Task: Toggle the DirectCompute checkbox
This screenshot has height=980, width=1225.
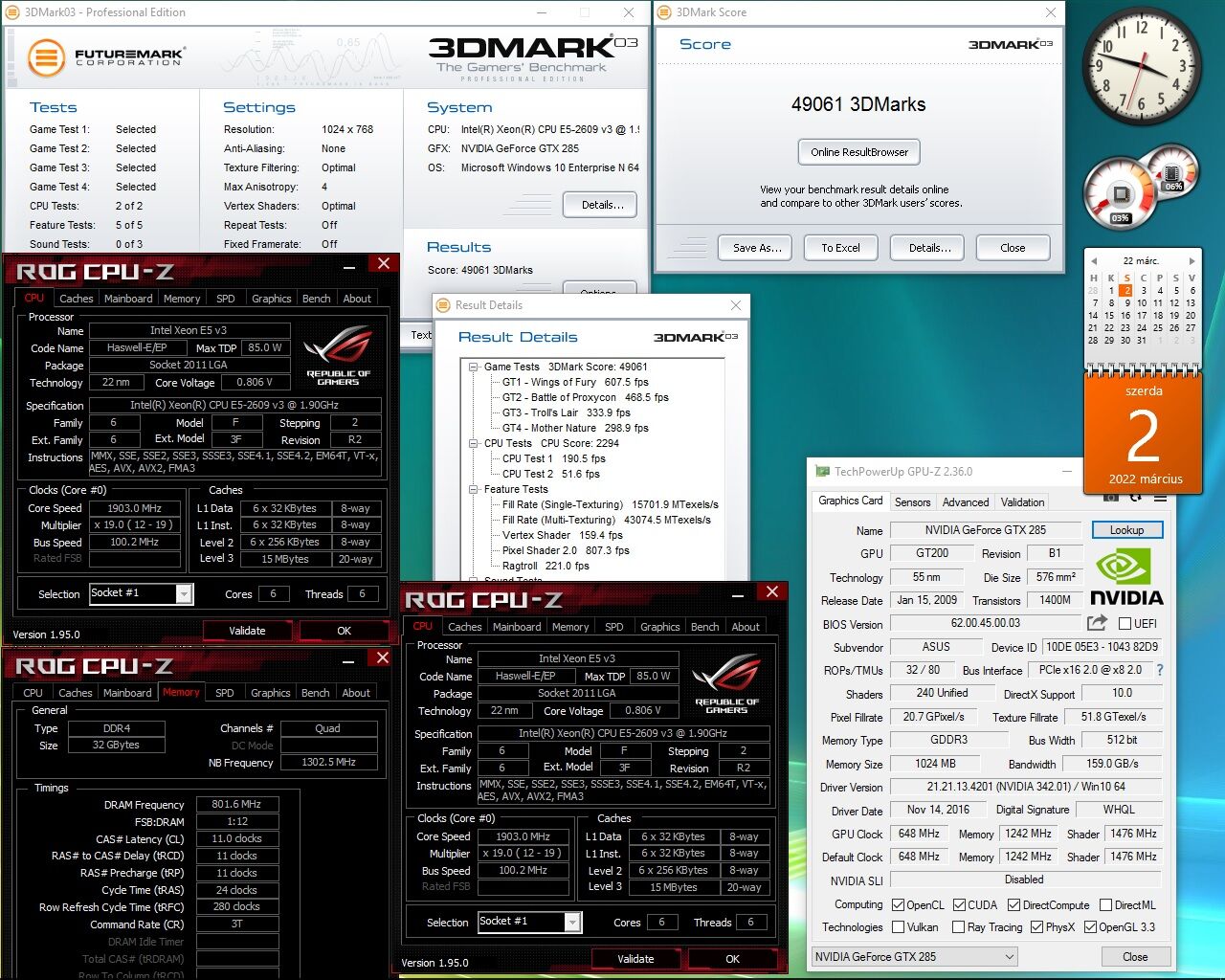Action: click(x=1013, y=904)
